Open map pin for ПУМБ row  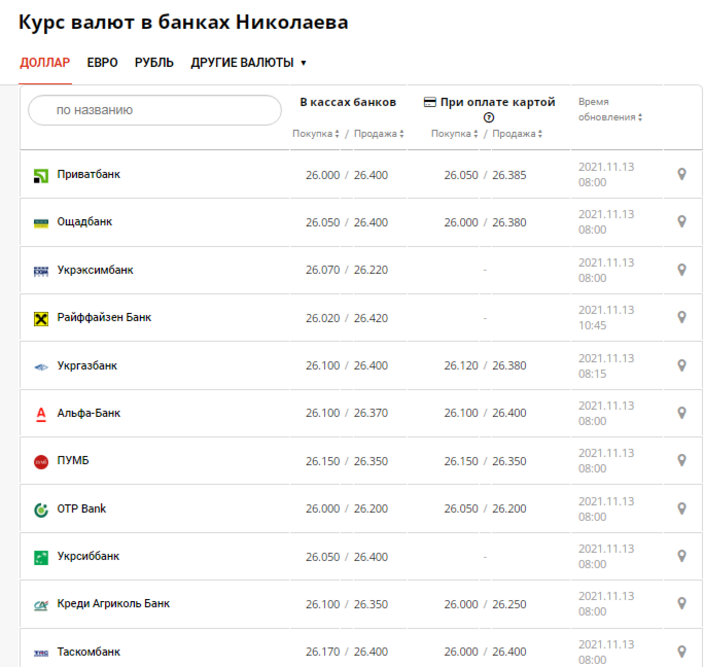(x=682, y=461)
